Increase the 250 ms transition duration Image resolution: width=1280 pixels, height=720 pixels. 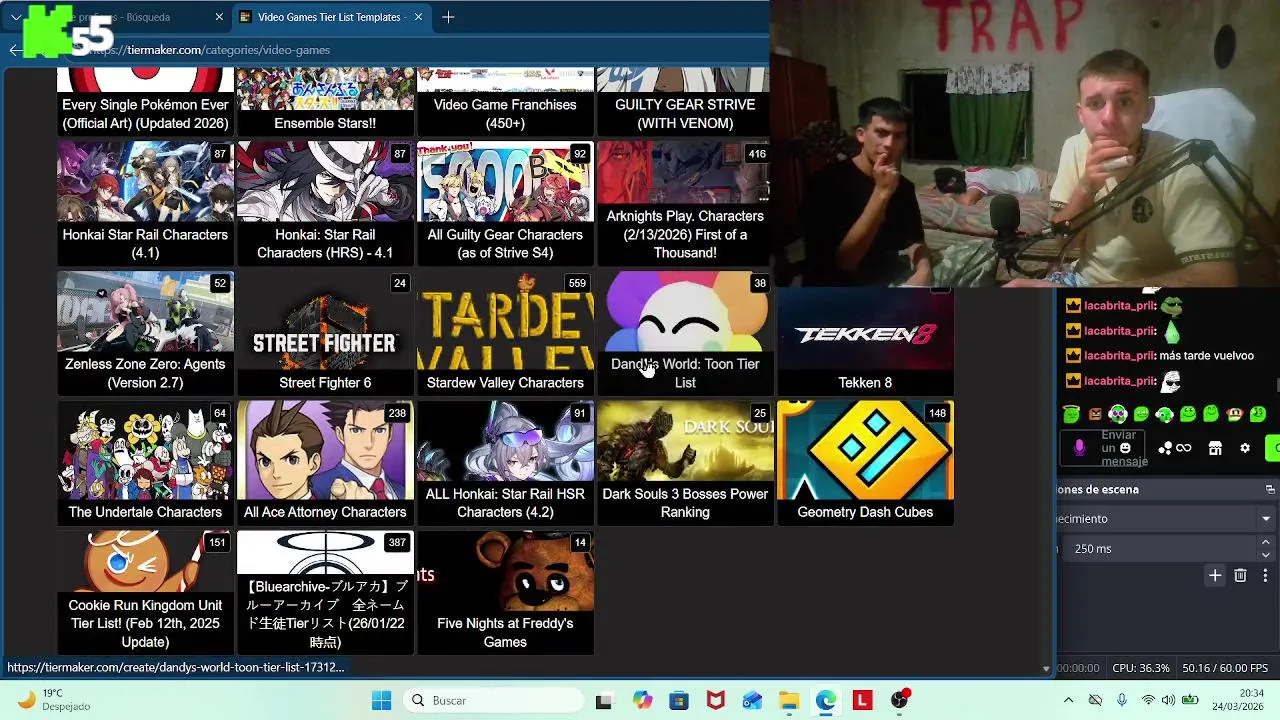point(1265,542)
